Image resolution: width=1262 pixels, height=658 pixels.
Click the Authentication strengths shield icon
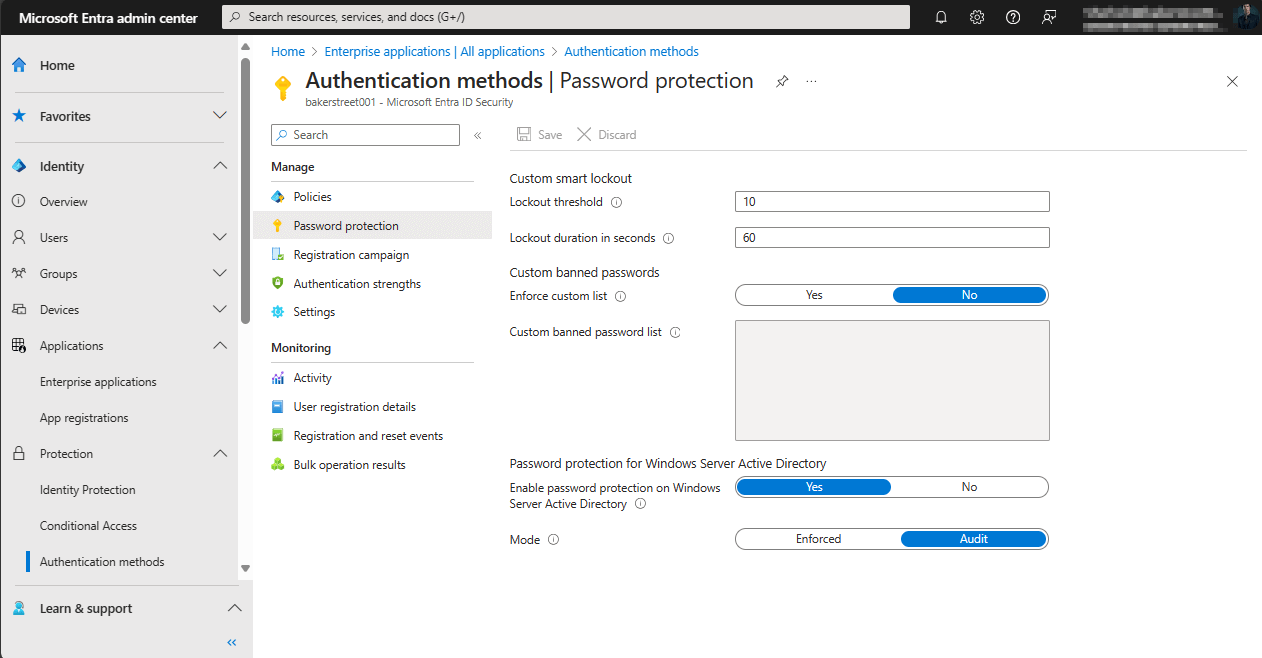277,283
